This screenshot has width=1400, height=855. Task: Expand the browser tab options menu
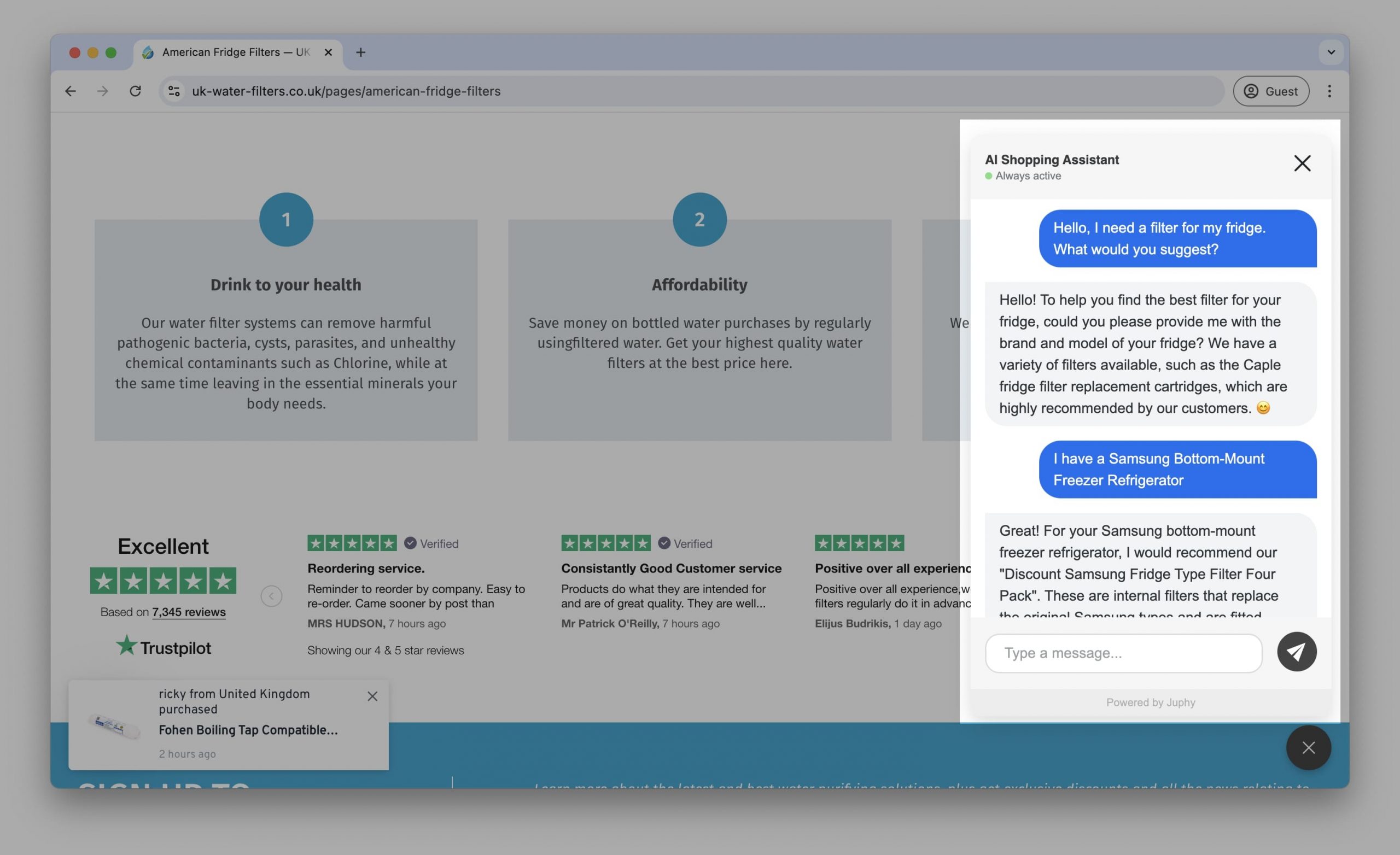(x=1331, y=52)
